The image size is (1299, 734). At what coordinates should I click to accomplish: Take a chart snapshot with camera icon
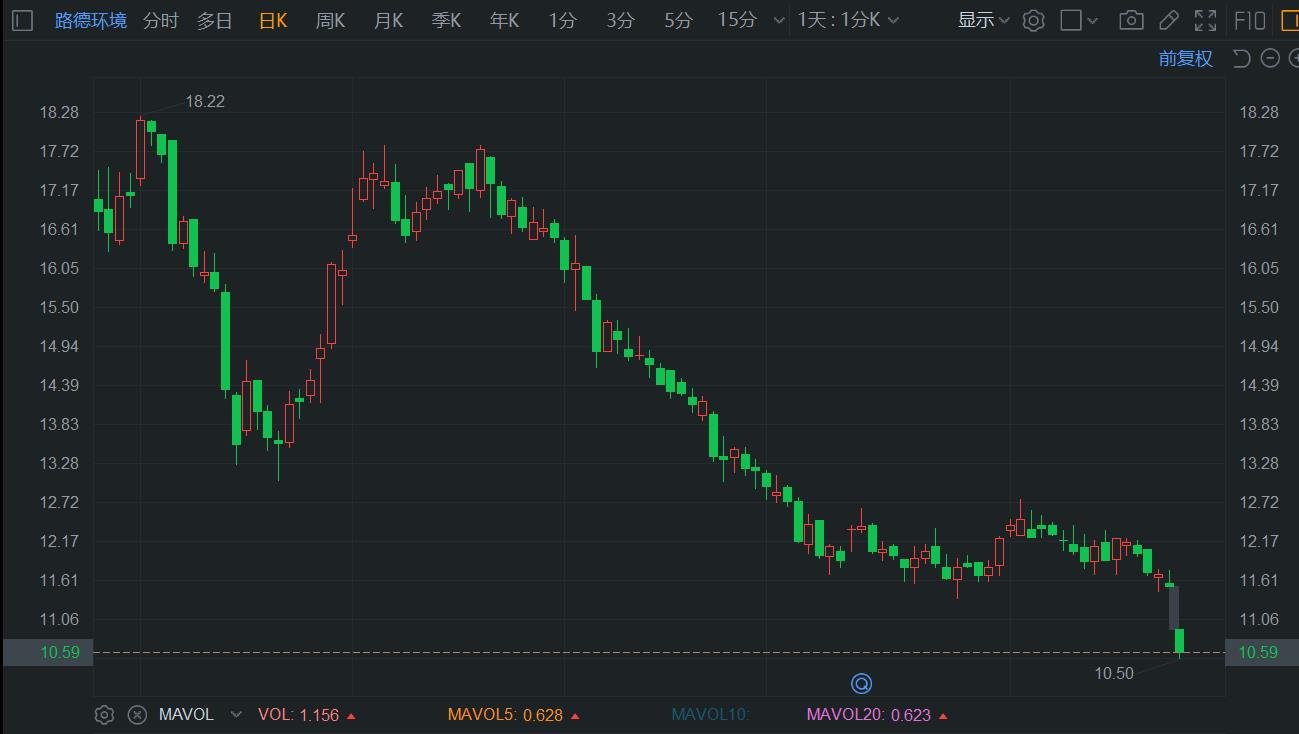pyautogui.click(x=1131, y=20)
